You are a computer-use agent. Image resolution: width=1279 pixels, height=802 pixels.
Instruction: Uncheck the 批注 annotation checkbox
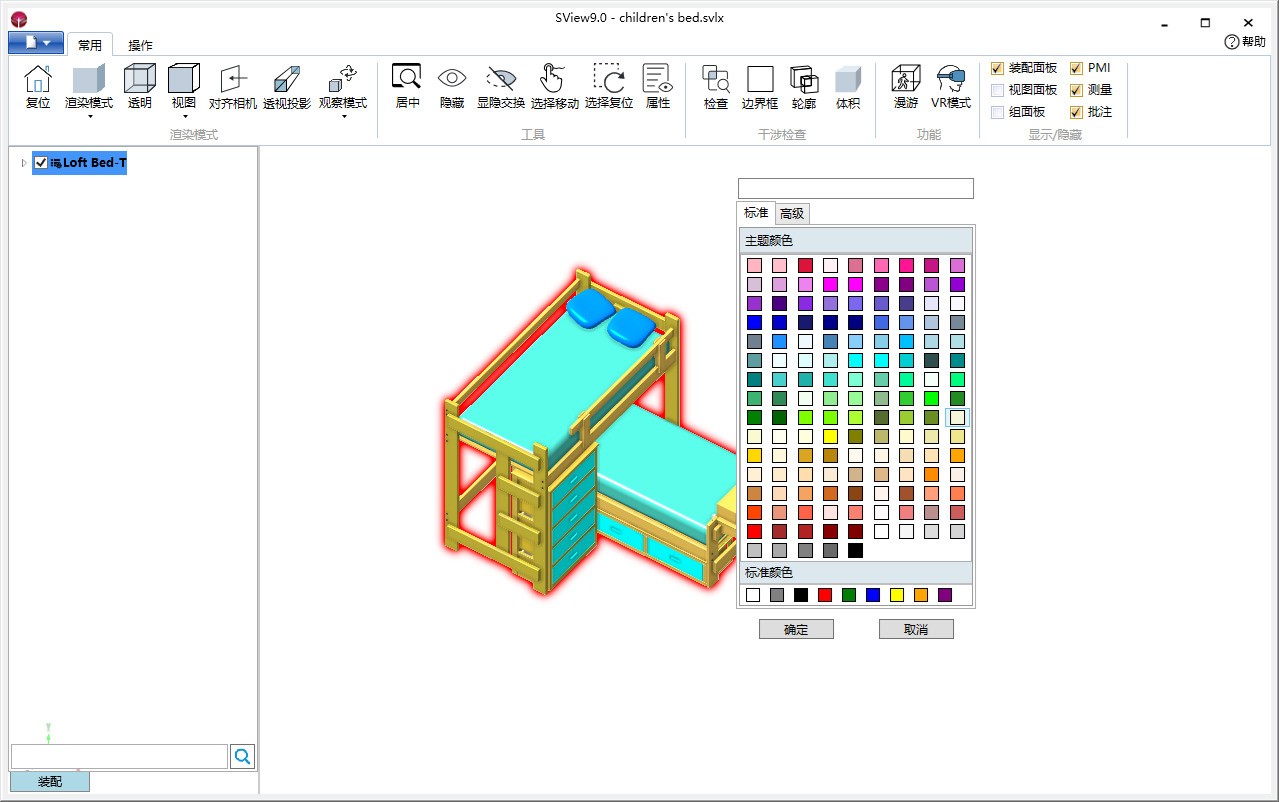pos(1076,112)
